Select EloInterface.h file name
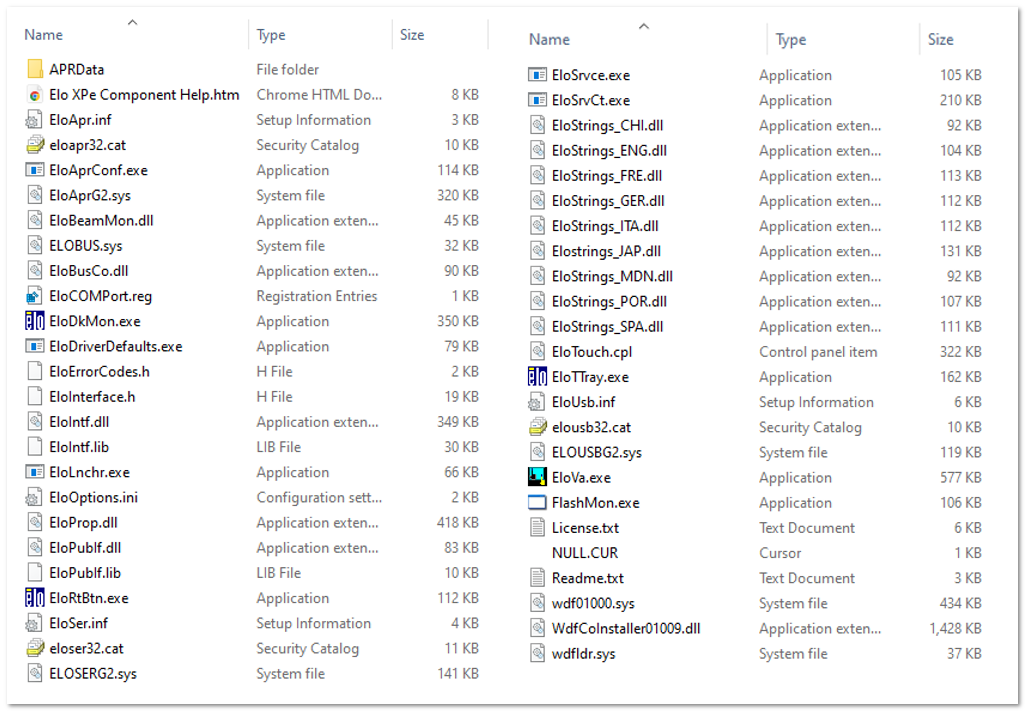Viewport: 1025px width, 711px height. coord(92,397)
